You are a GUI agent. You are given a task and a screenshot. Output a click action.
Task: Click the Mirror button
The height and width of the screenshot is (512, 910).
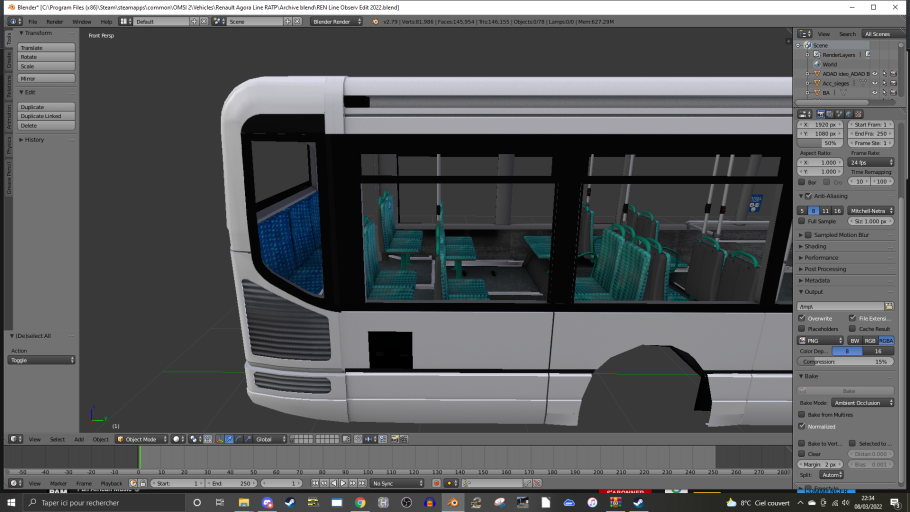(46, 78)
